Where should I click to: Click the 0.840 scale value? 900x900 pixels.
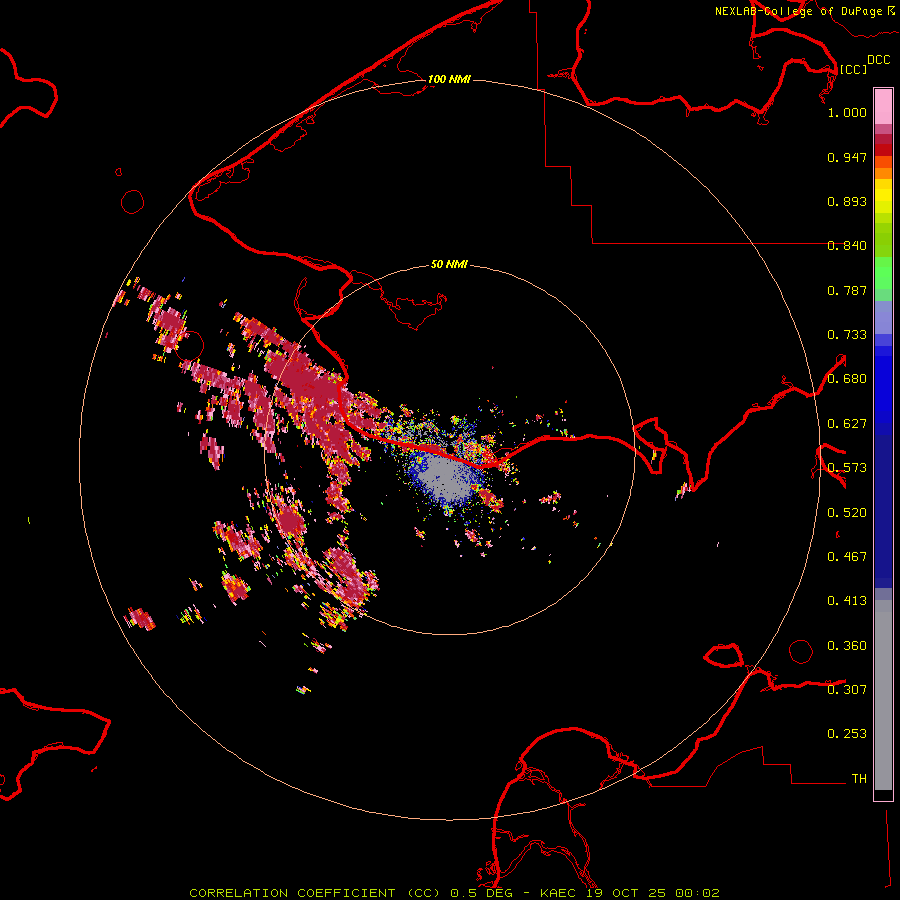coord(847,246)
